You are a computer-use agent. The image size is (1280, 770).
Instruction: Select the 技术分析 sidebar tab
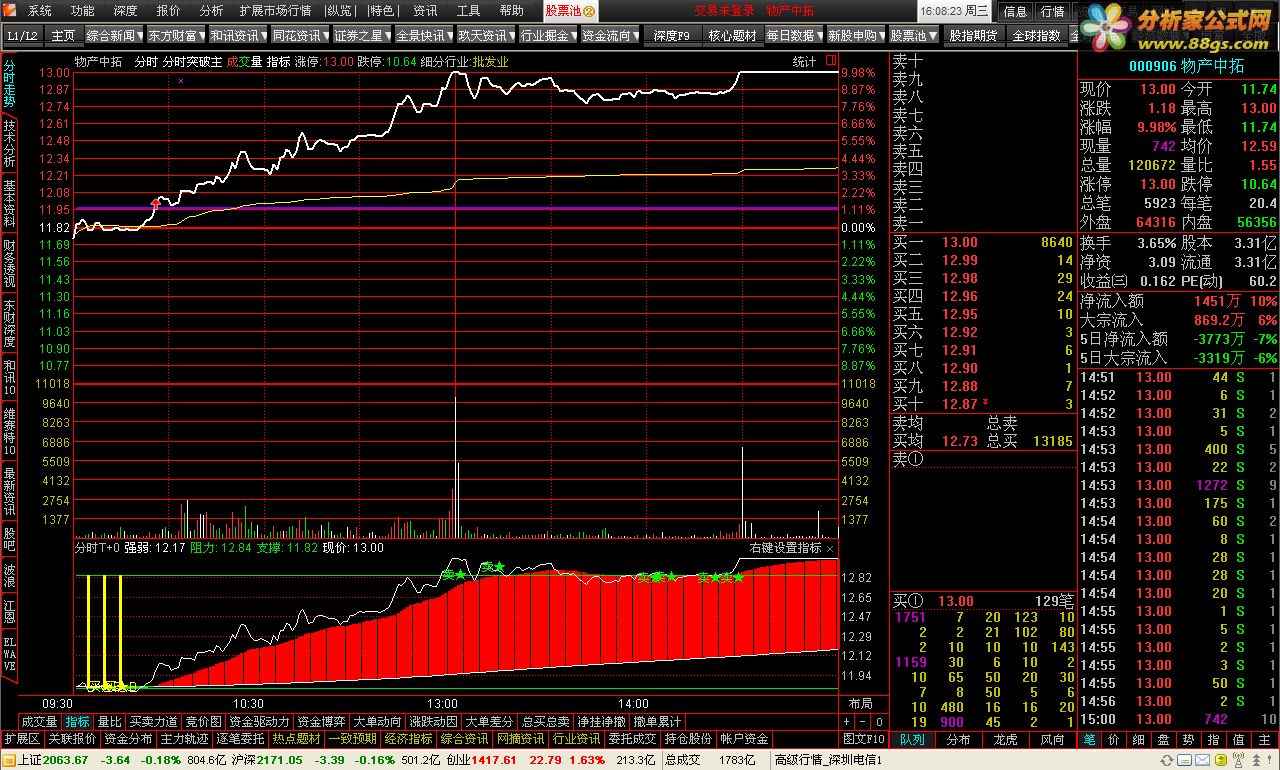point(9,144)
